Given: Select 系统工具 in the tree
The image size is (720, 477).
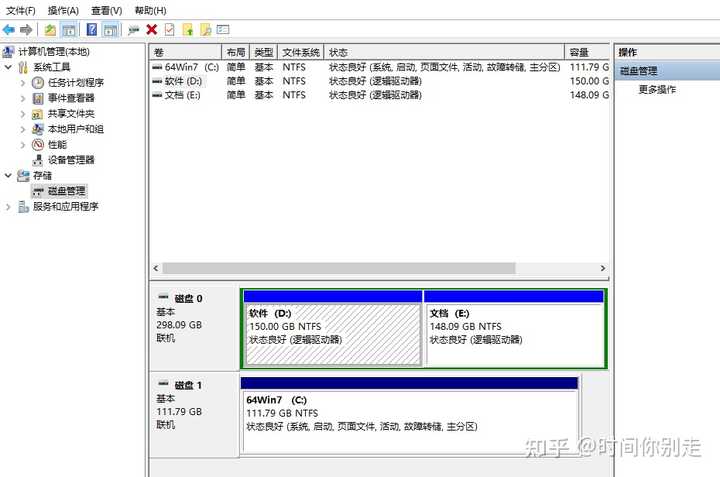Looking at the screenshot, I should [x=52, y=67].
